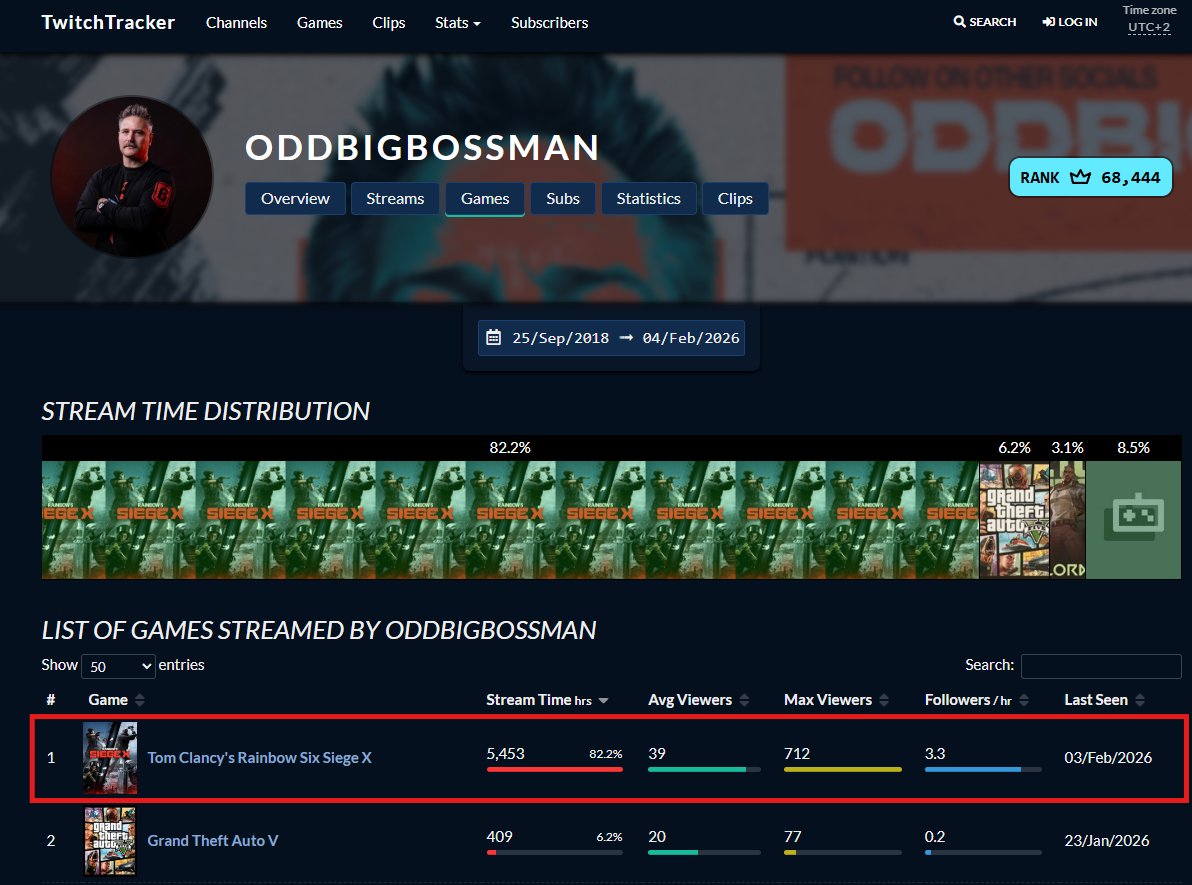Click the Grand Theft Auto distribution segment
1192x885 pixels.
[x=1014, y=520]
